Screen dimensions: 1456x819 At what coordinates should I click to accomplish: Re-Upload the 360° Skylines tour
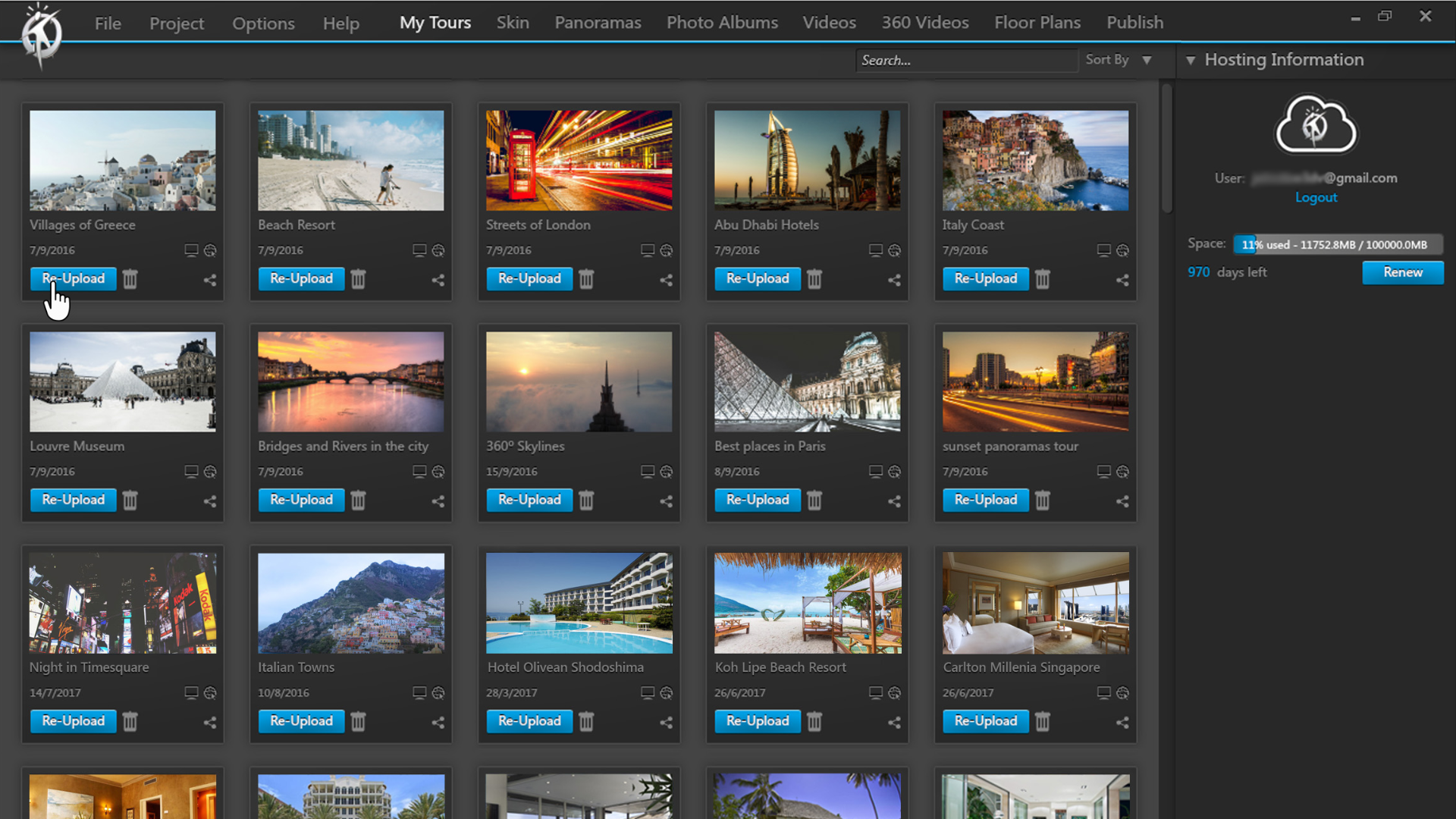tap(529, 500)
